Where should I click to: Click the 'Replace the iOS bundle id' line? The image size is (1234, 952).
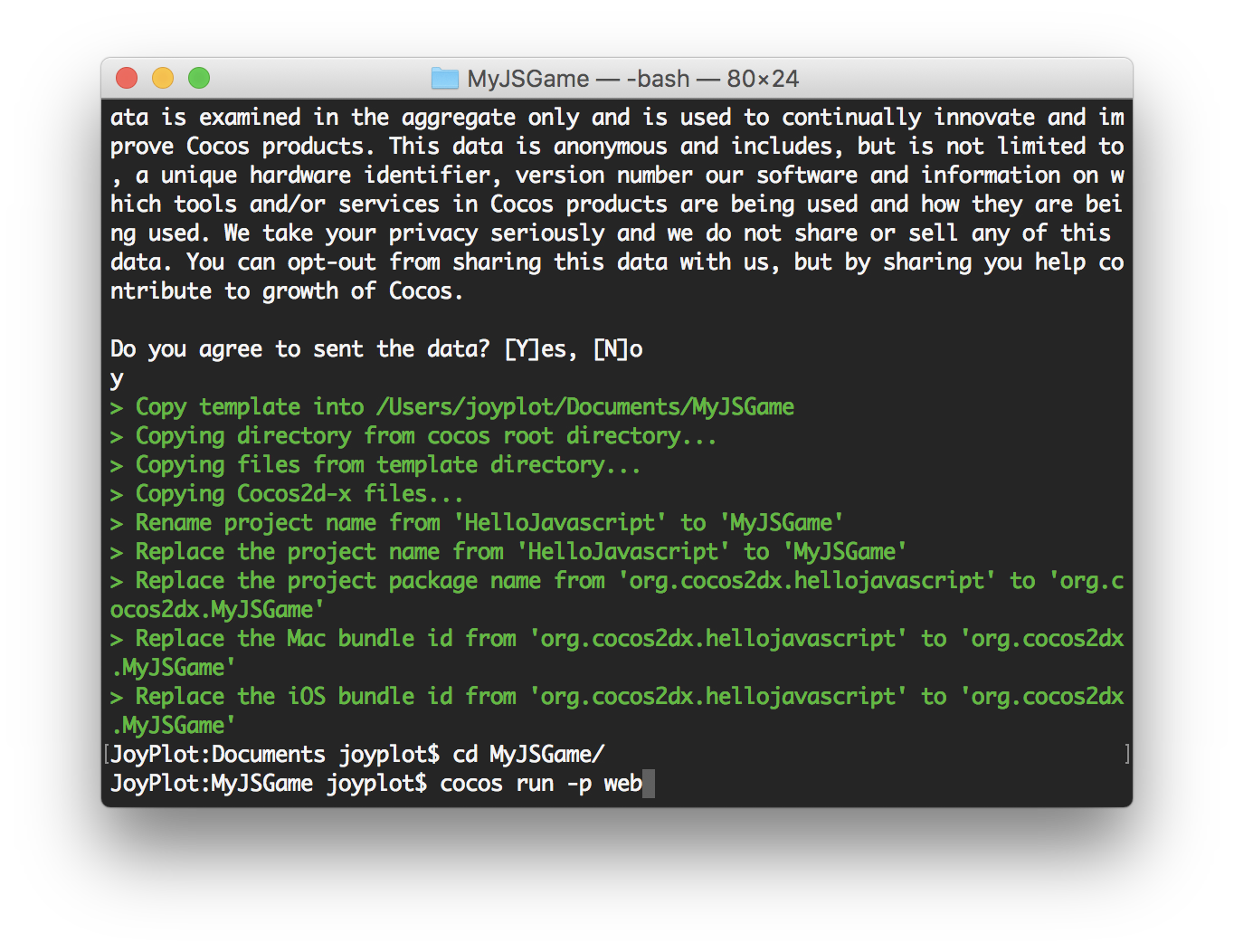pos(615,697)
